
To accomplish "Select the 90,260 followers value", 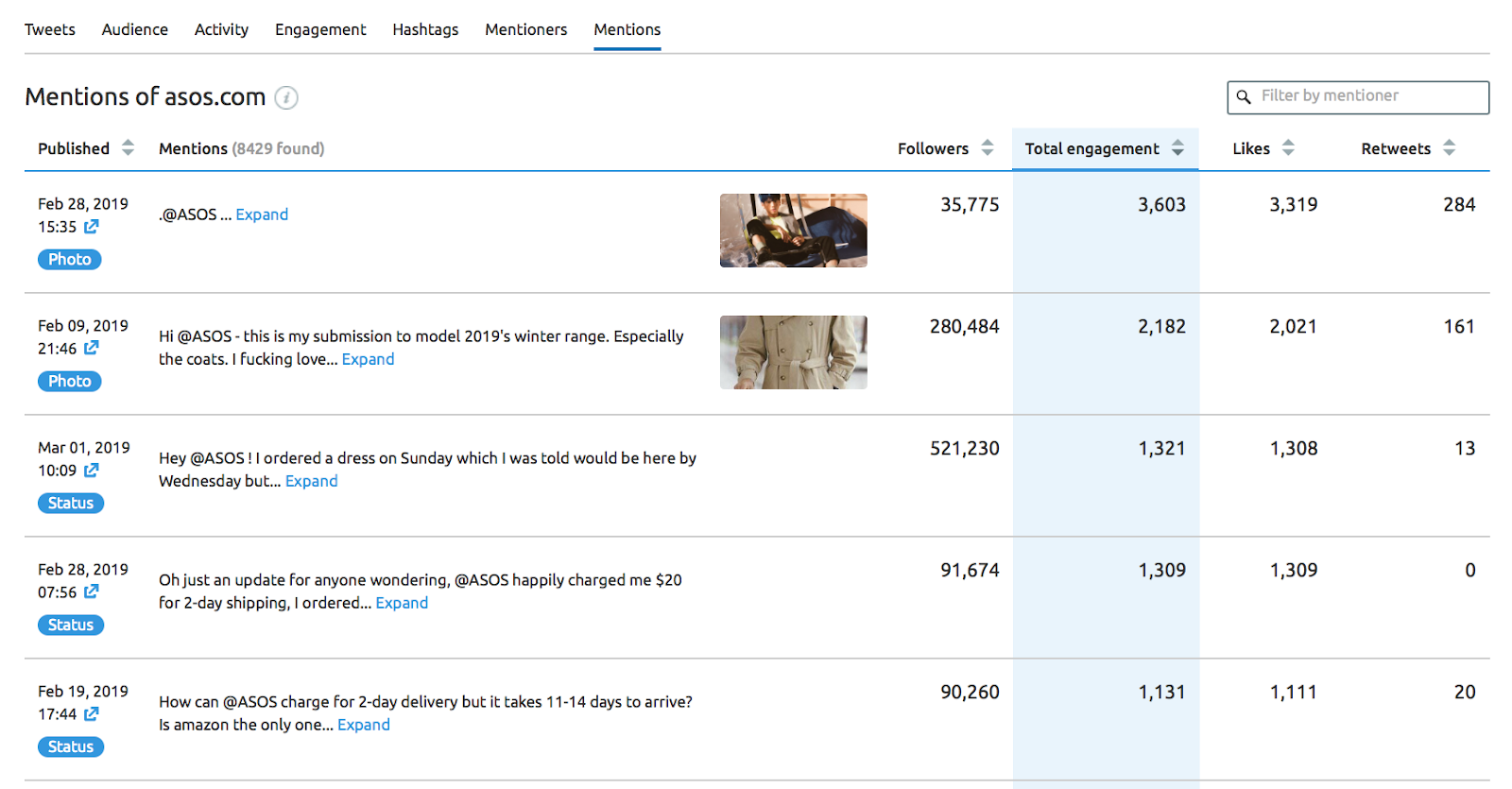I will 970,693.
